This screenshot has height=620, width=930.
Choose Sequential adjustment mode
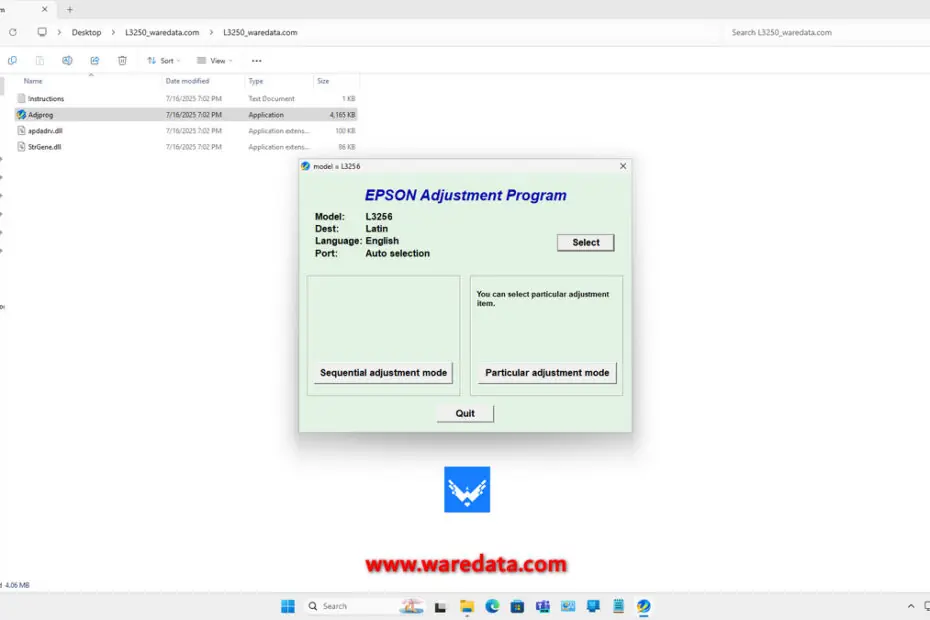[x=383, y=373]
